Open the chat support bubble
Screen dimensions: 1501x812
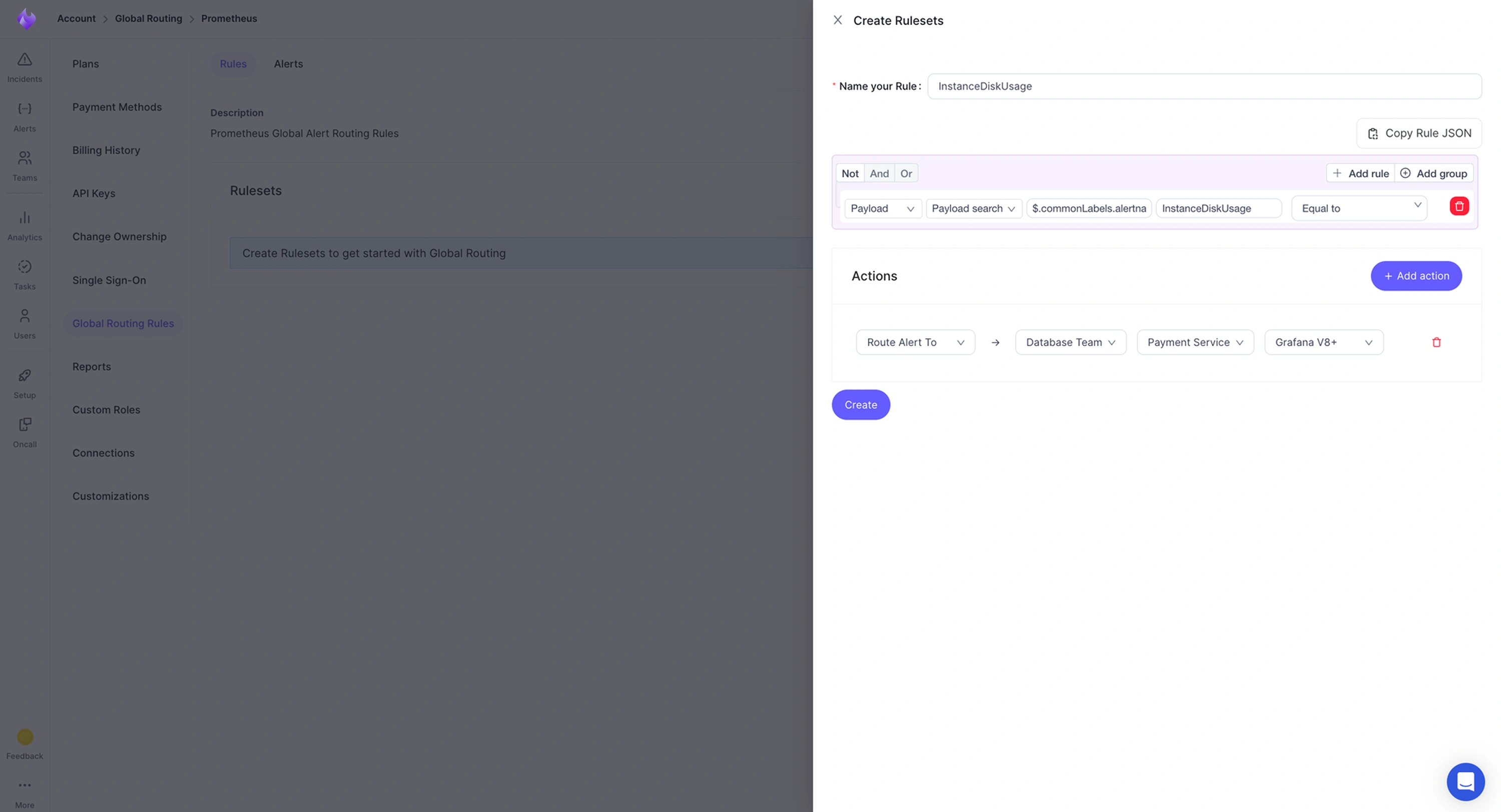1465,781
